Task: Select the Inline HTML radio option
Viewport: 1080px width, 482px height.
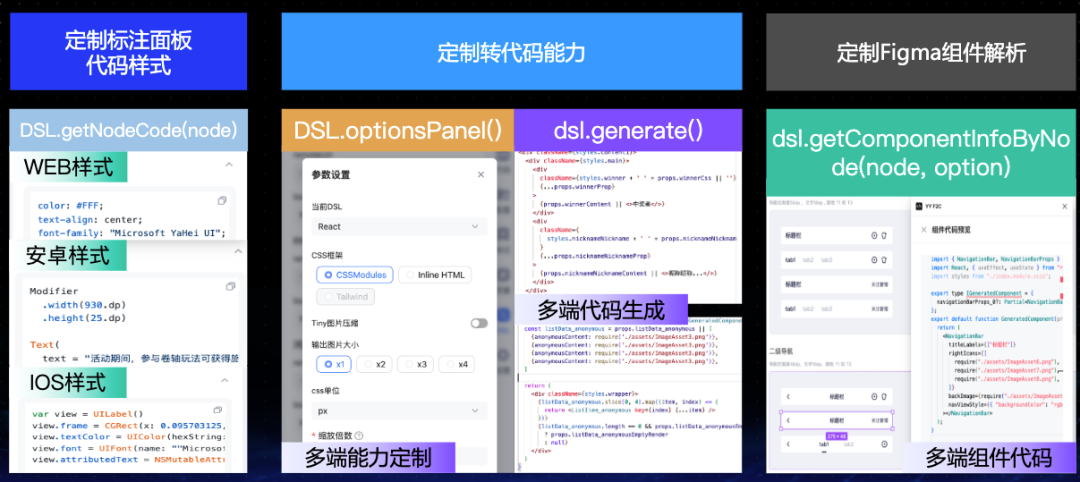Action: (x=435, y=275)
